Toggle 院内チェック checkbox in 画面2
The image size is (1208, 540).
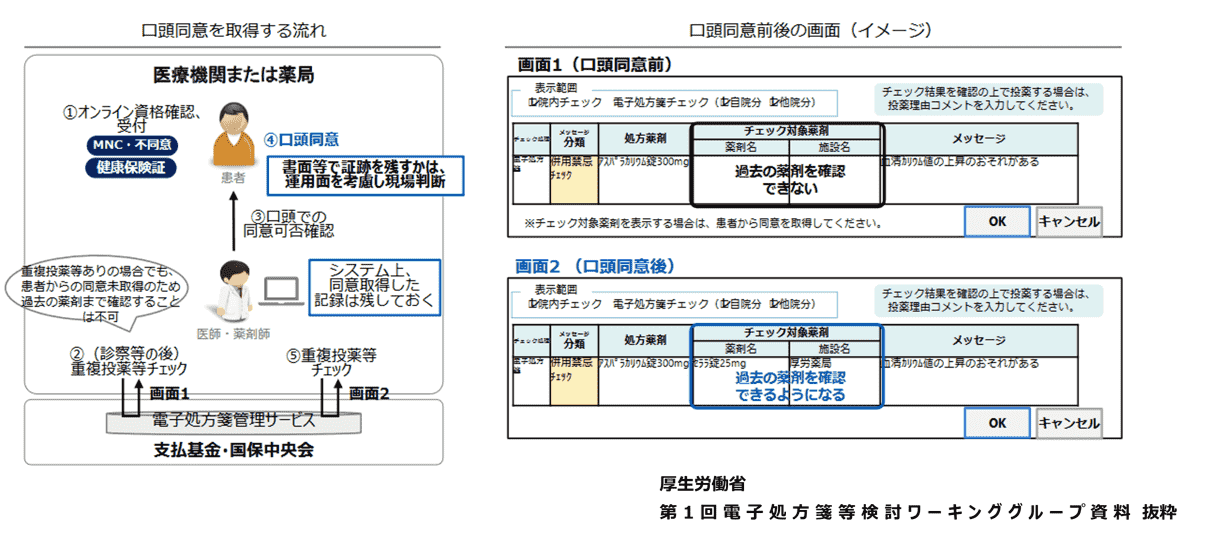point(533,303)
